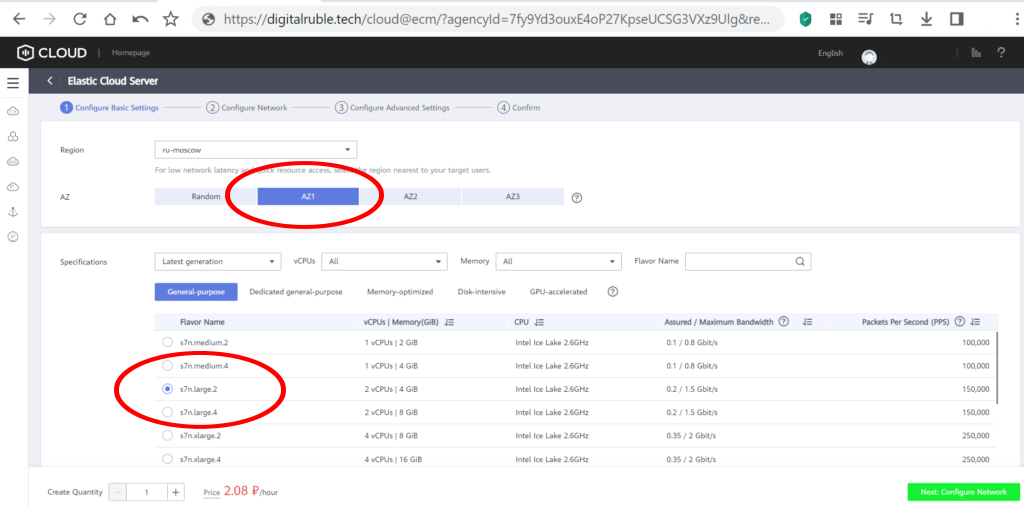
Task: Click the fourth sidebar cloud icon
Action: 12,187
